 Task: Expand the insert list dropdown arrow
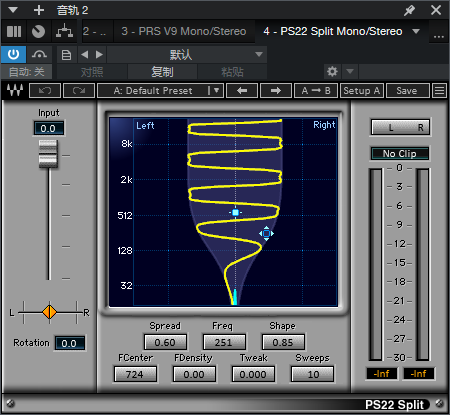point(416,31)
